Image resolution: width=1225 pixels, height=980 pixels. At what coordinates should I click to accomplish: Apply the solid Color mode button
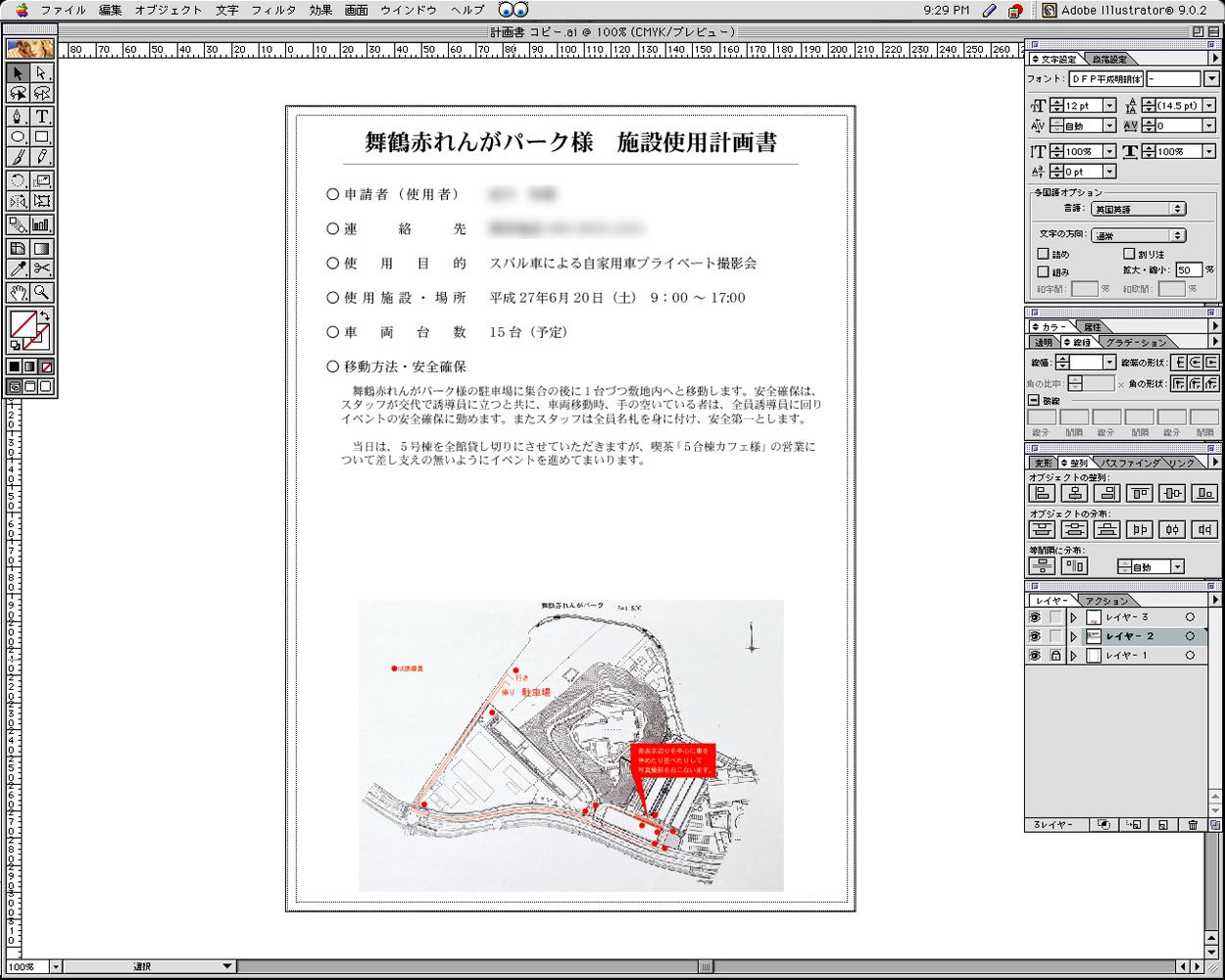(x=15, y=367)
